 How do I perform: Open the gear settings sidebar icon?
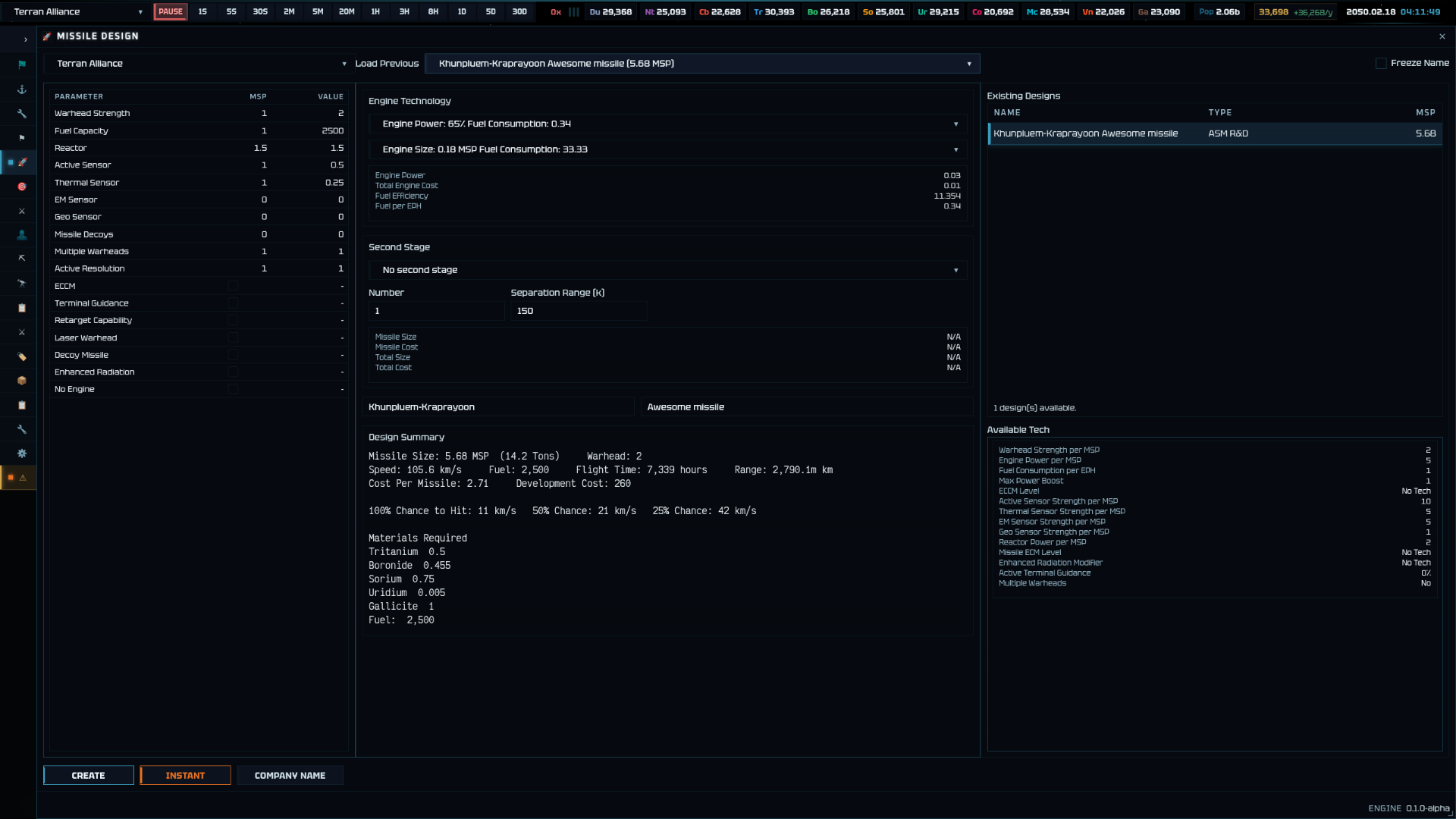[x=22, y=453]
